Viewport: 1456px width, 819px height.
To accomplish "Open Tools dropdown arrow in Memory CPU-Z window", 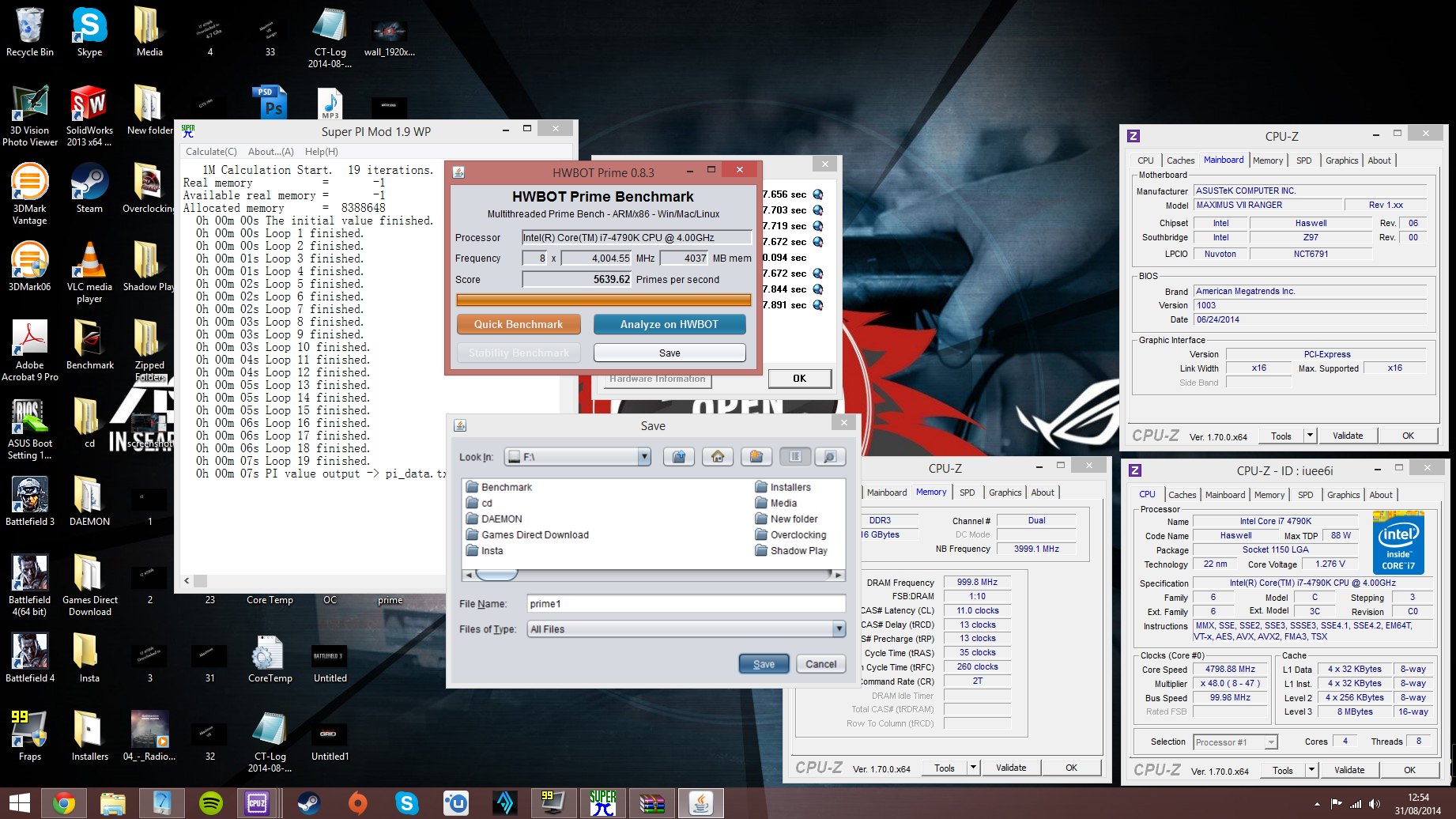I will point(973,768).
